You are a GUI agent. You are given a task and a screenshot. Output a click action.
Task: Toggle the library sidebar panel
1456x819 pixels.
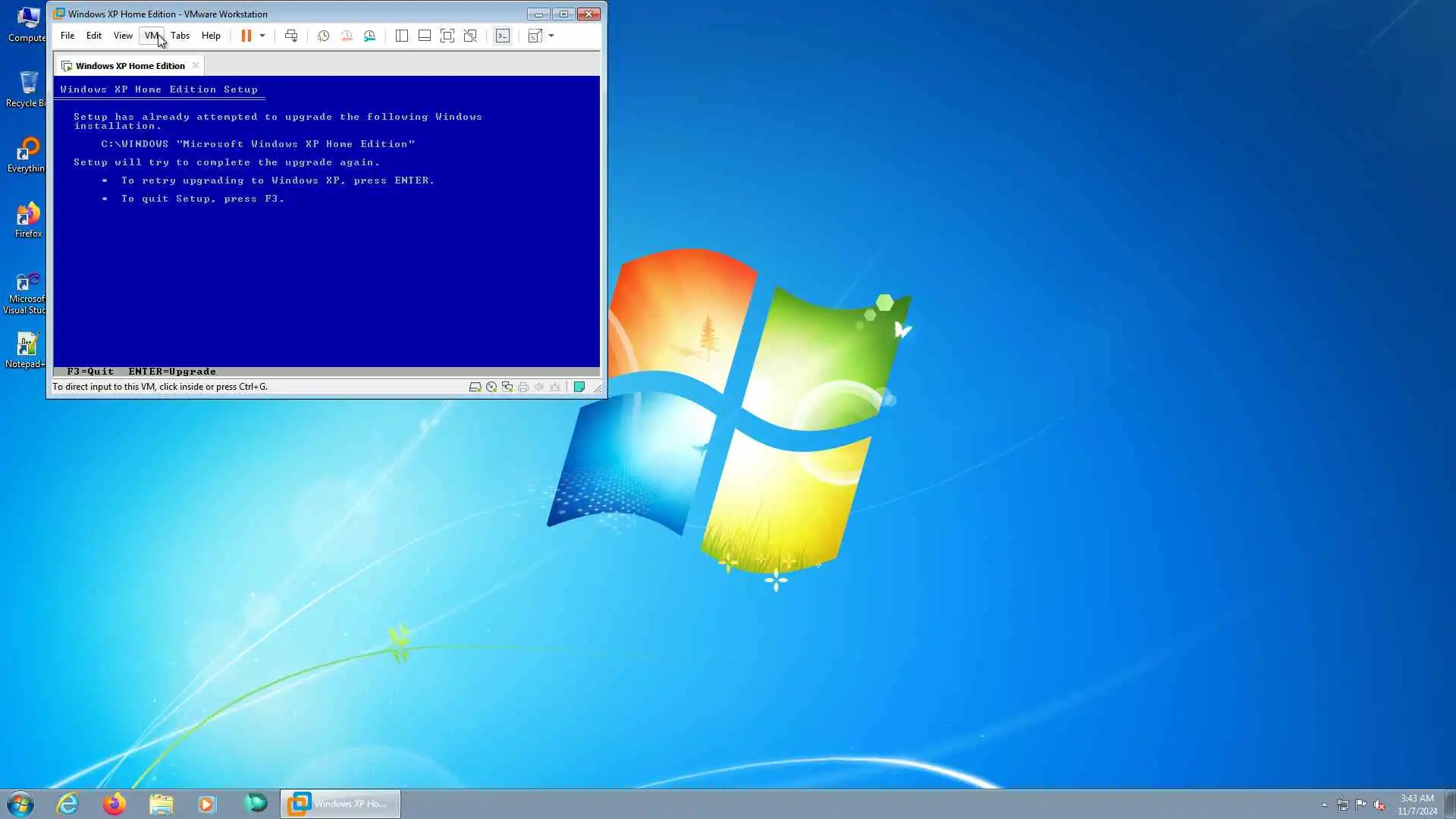point(402,36)
